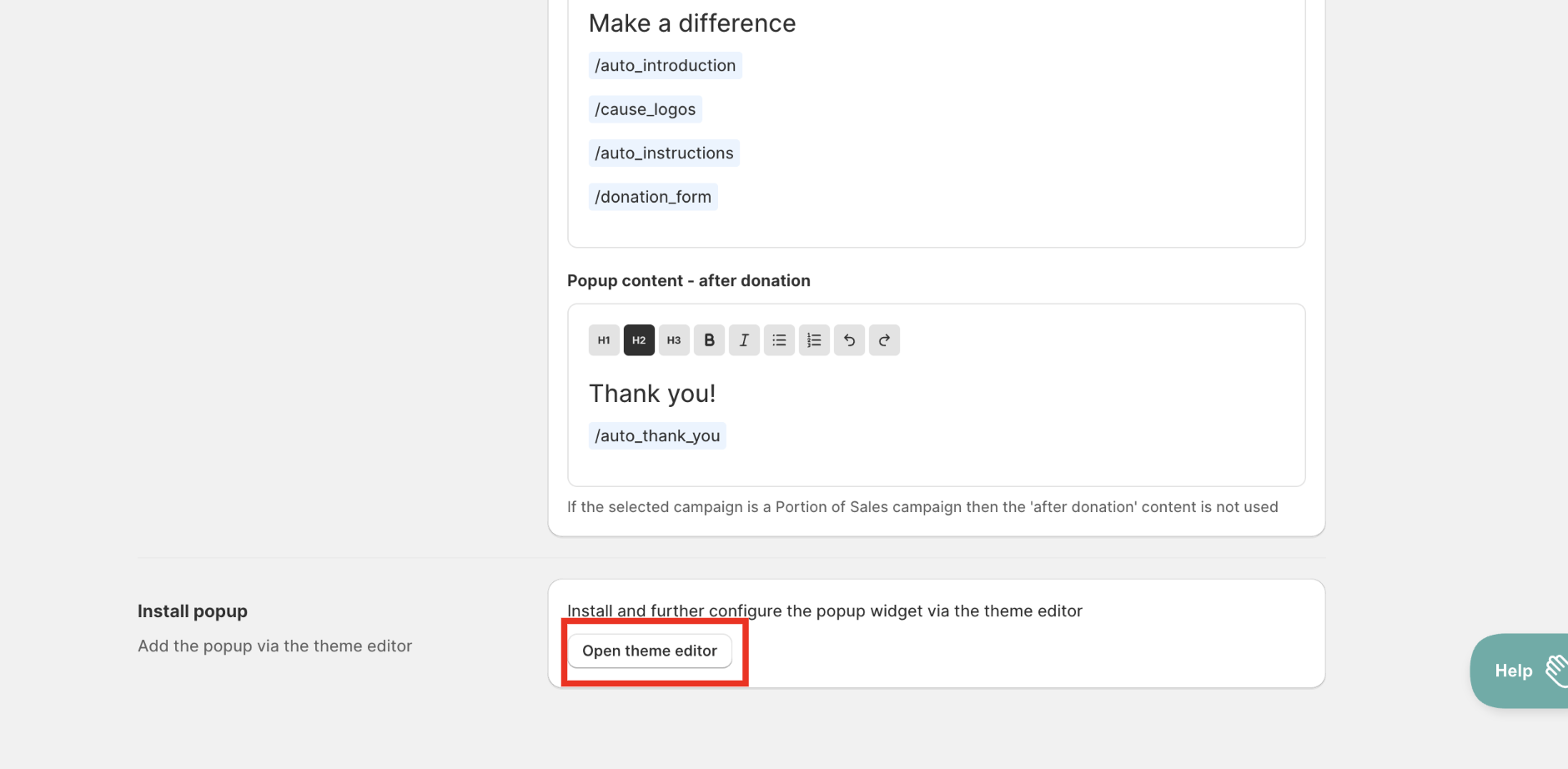Place cursor in "Make a difference" heading
Image resolution: width=1568 pixels, height=769 pixels.
coord(691,23)
